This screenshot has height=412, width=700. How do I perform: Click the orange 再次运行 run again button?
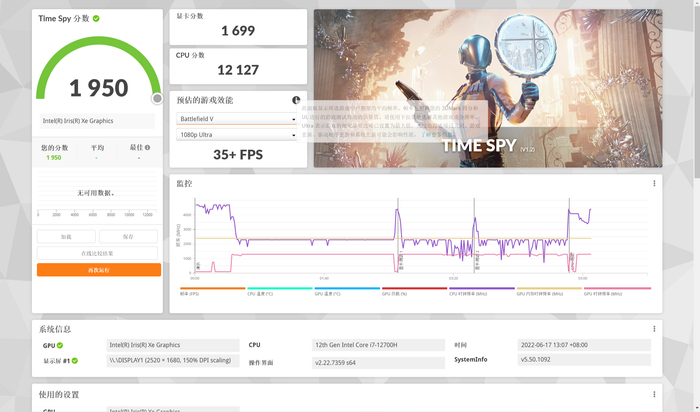[x=99, y=270]
